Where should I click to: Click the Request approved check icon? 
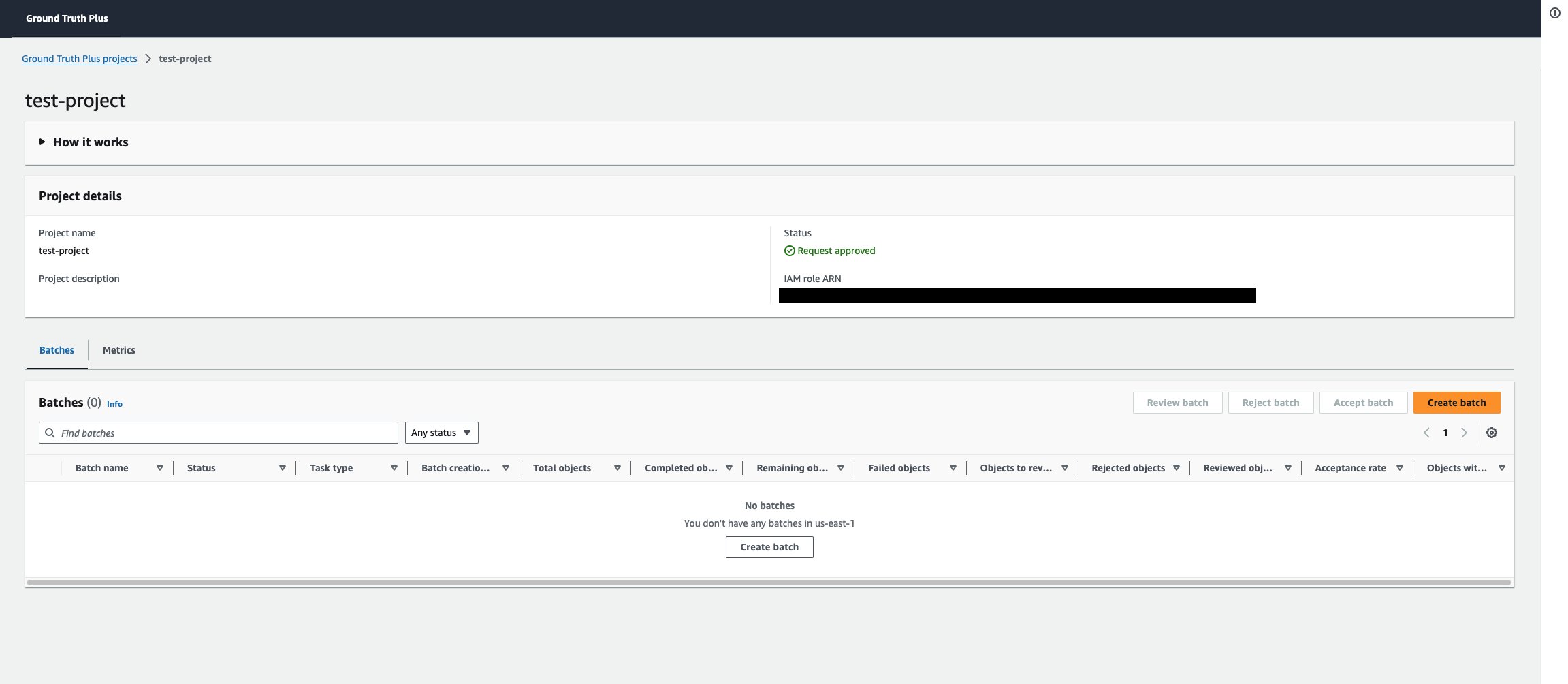tap(789, 251)
